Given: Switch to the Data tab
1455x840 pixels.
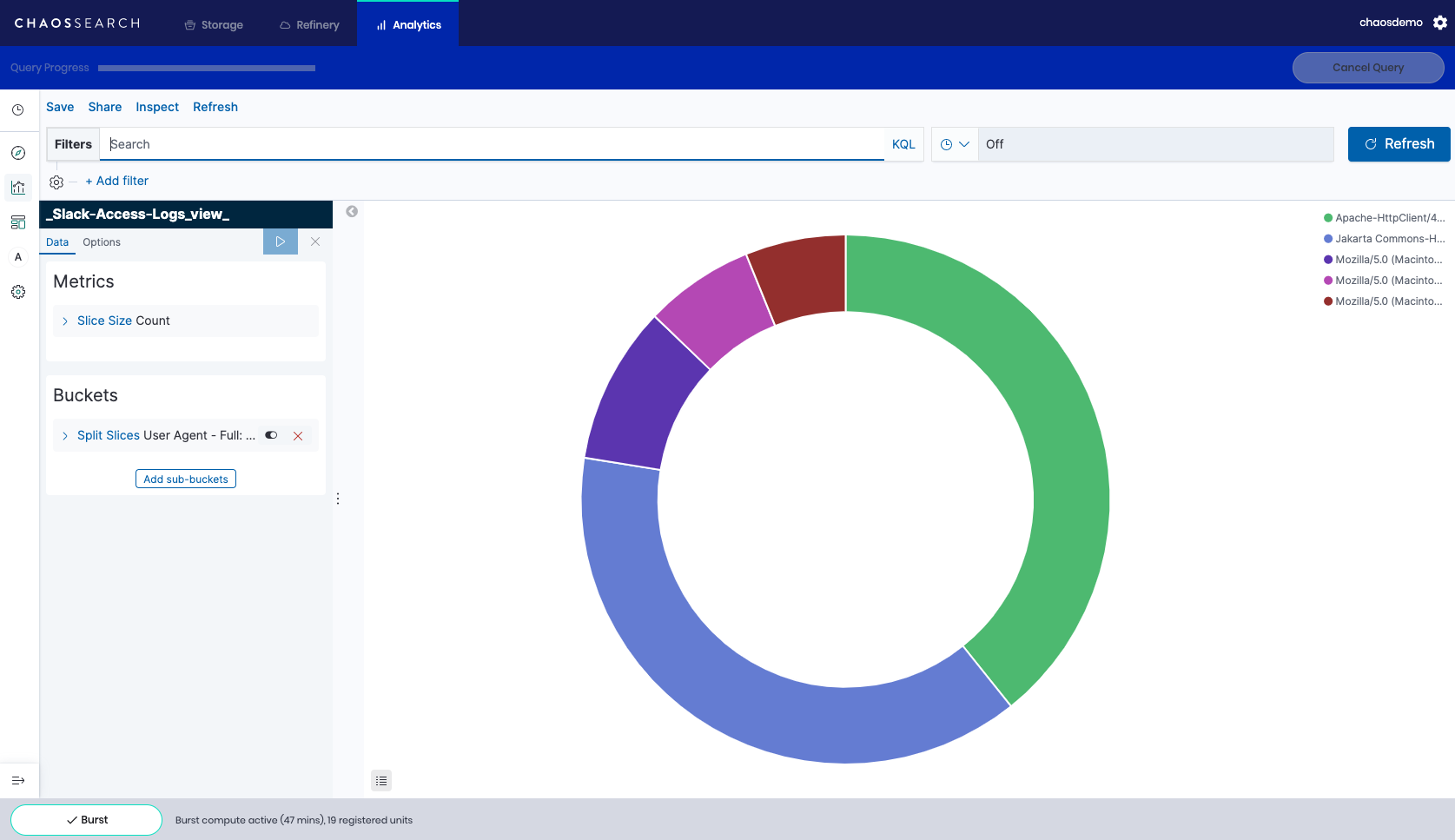Looking at the screenshot, I should 57,242.
